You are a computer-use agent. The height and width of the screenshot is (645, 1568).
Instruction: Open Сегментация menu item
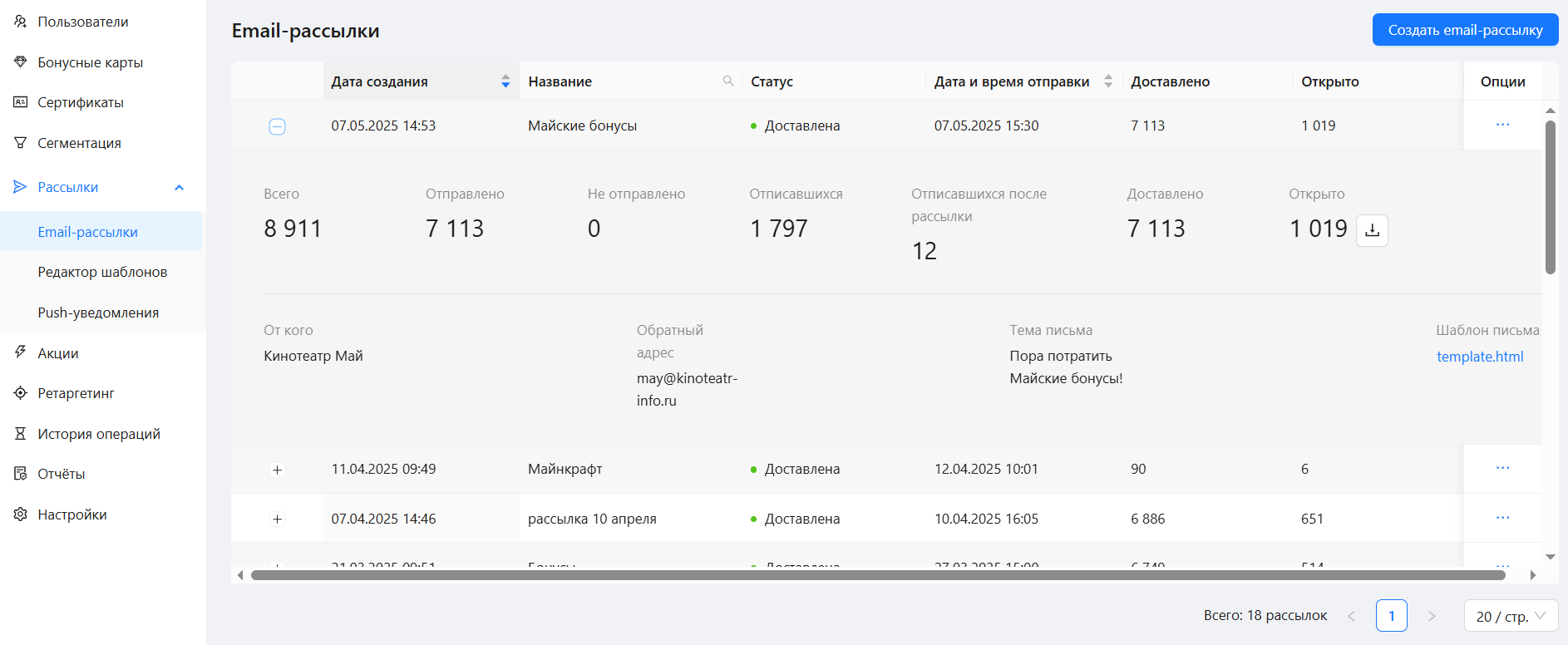tap(79, 143)
